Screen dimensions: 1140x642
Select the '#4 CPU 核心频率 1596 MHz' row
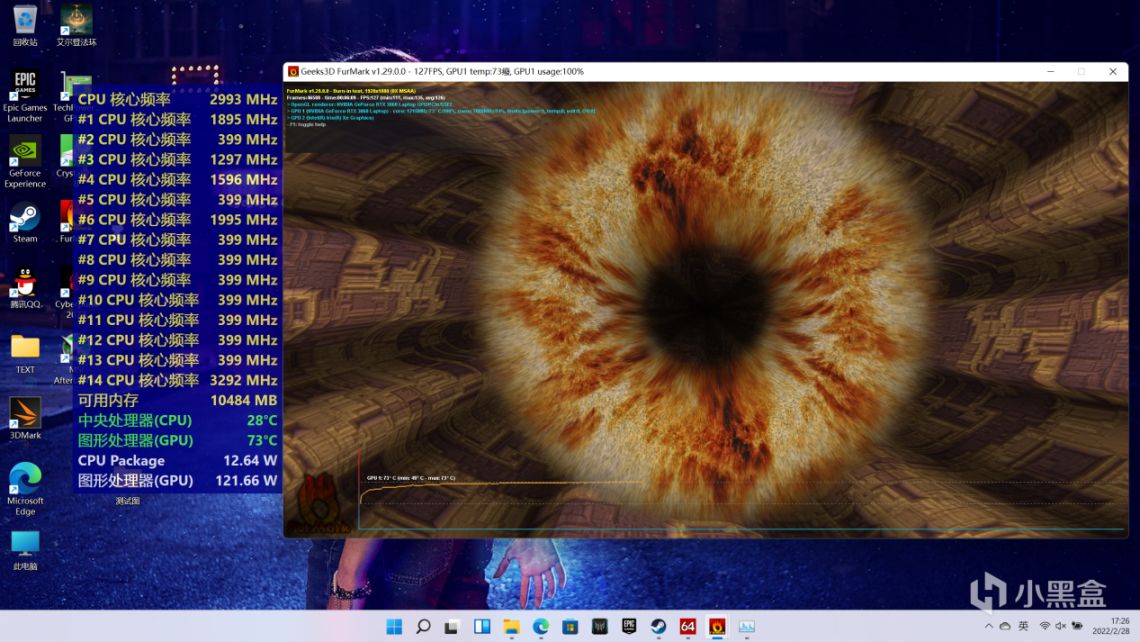tap(177, 180)
